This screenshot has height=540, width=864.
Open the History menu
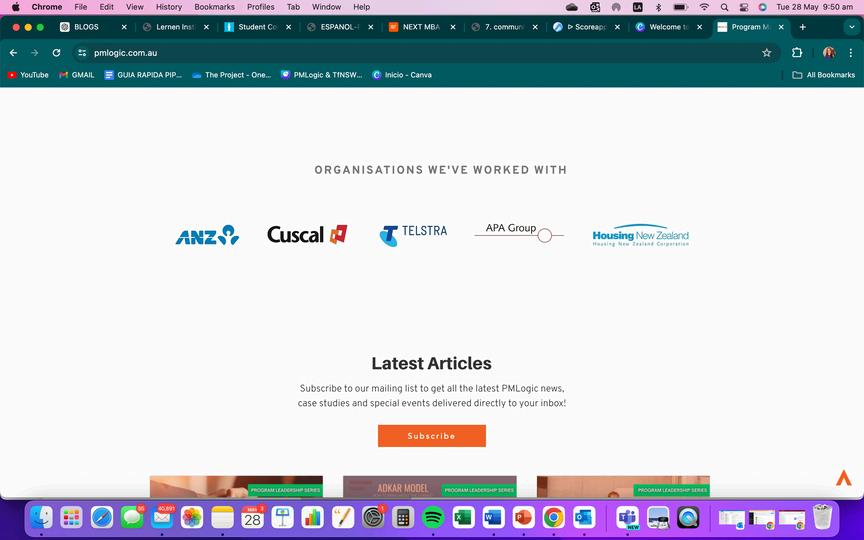click(169, 7)
